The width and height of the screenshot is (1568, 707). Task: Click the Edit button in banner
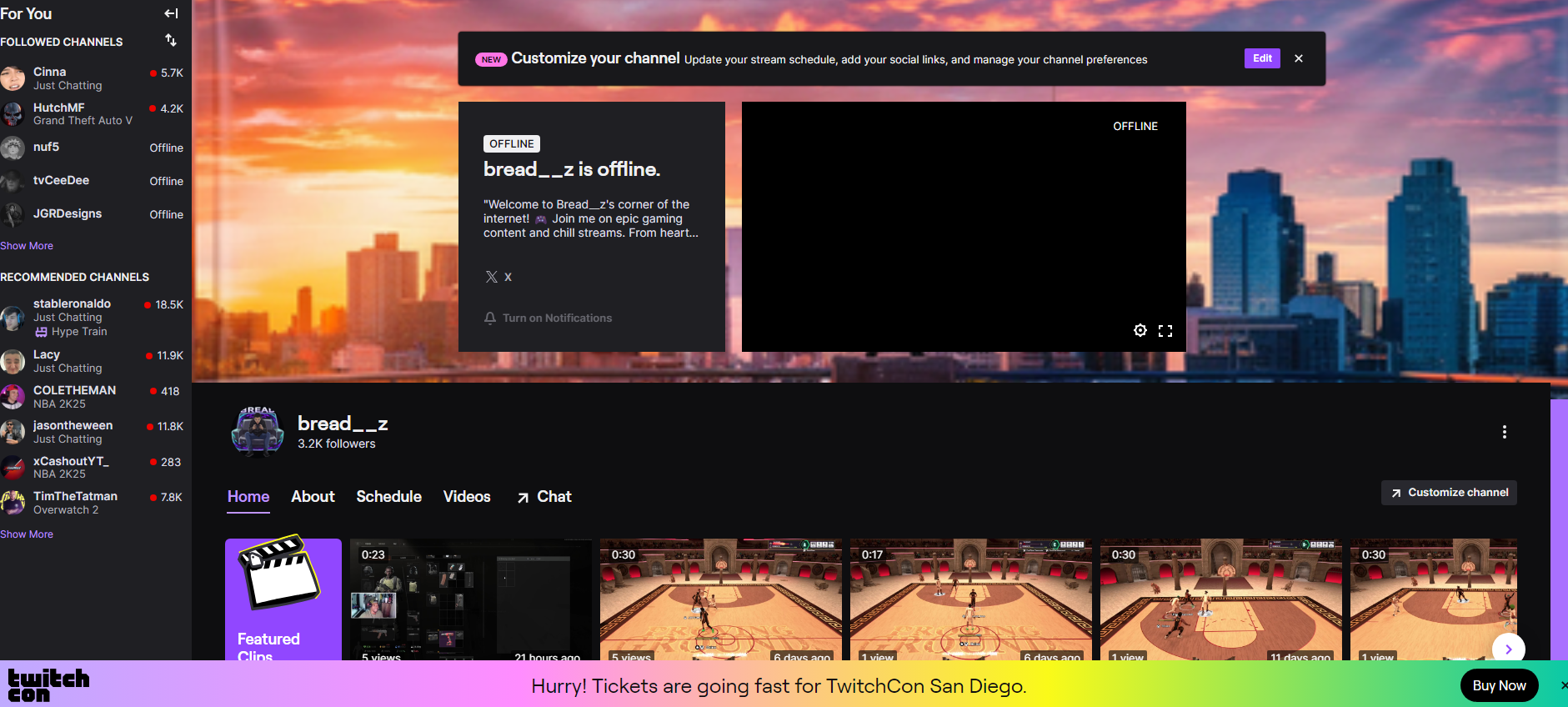click(1262, 58)
